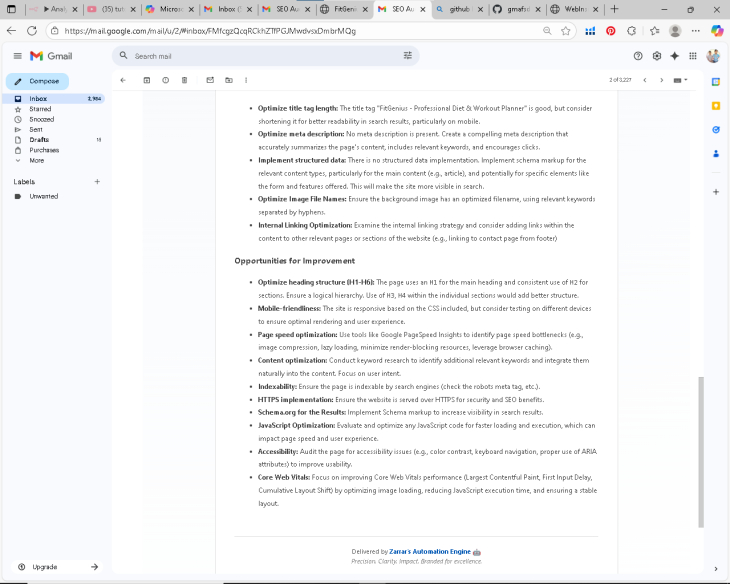Image resolution: width=730 pixels, height=584 pixels.
Task: Open Gmail settings gear
Action: pyautogui.click(x=656, y=56)
